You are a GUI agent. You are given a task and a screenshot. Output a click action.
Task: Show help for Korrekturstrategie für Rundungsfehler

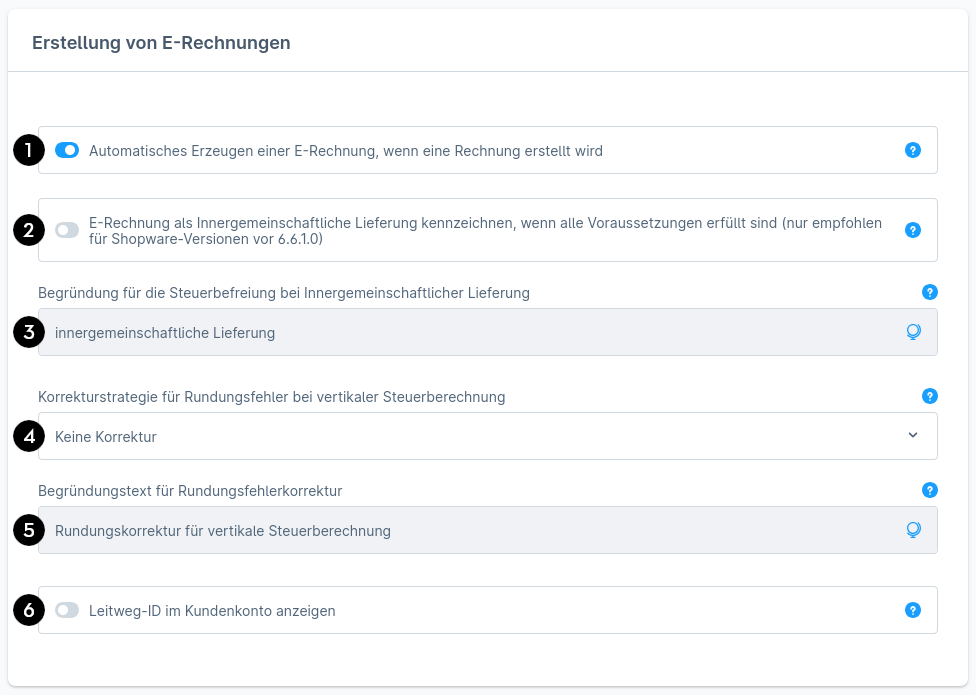click(x=930, y=396)
